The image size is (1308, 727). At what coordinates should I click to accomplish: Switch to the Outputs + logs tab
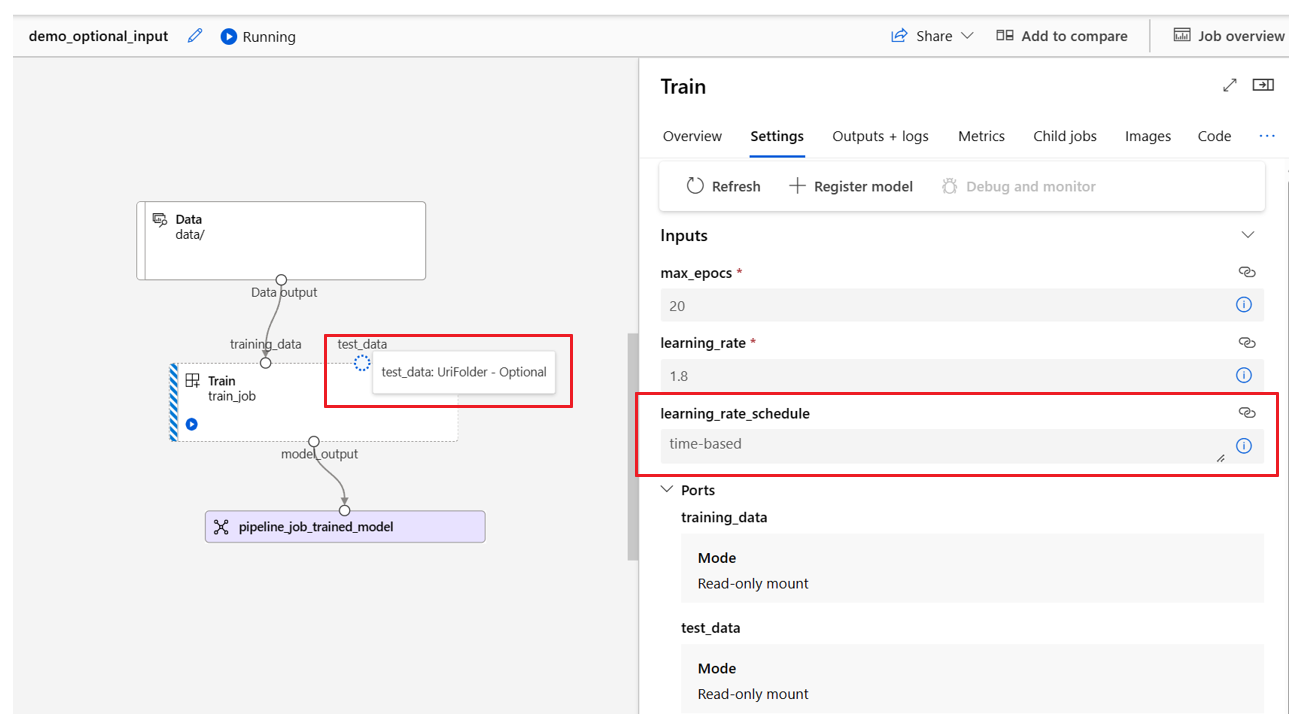tap(880, 136)
